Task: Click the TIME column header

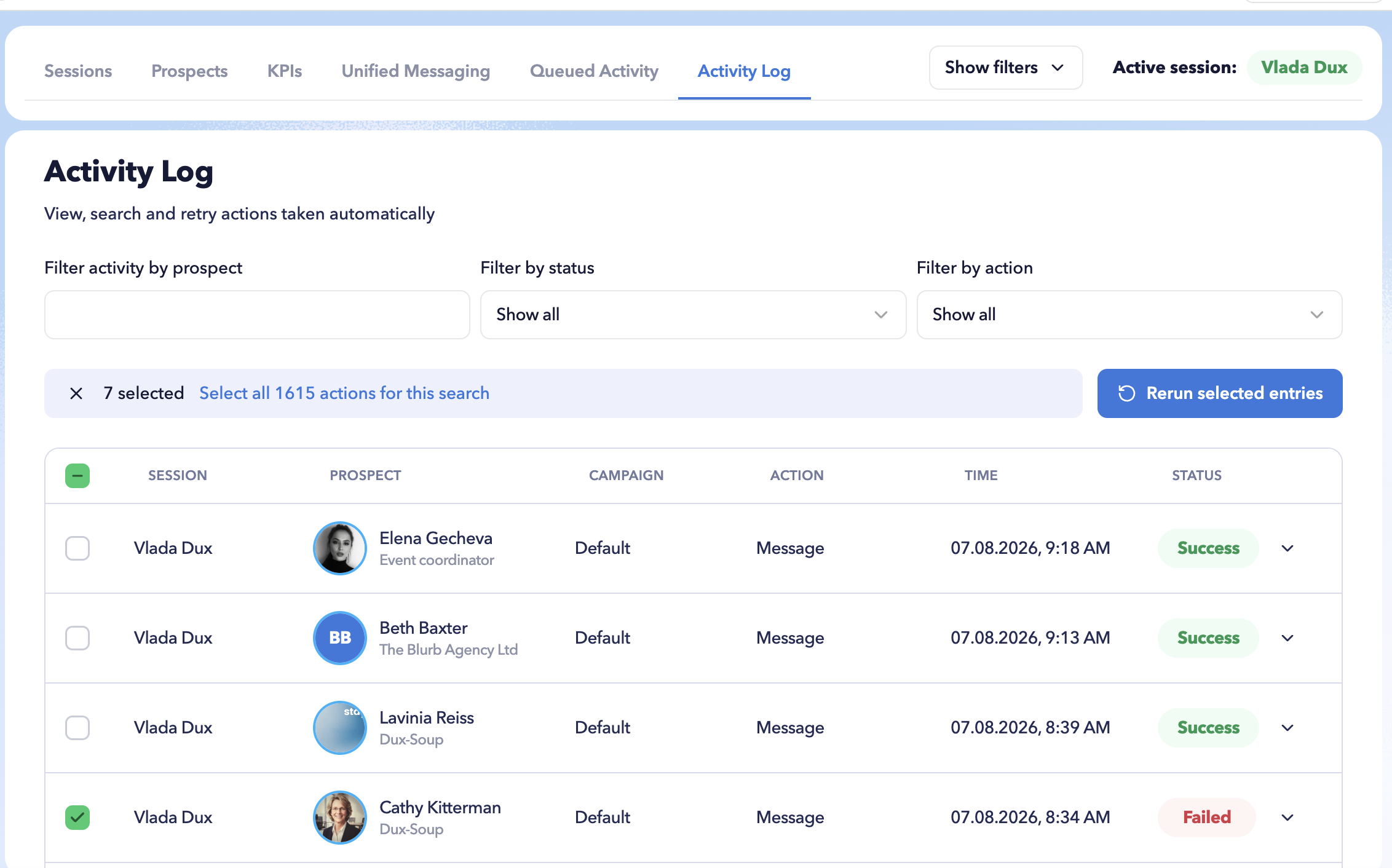Action: 981,476
